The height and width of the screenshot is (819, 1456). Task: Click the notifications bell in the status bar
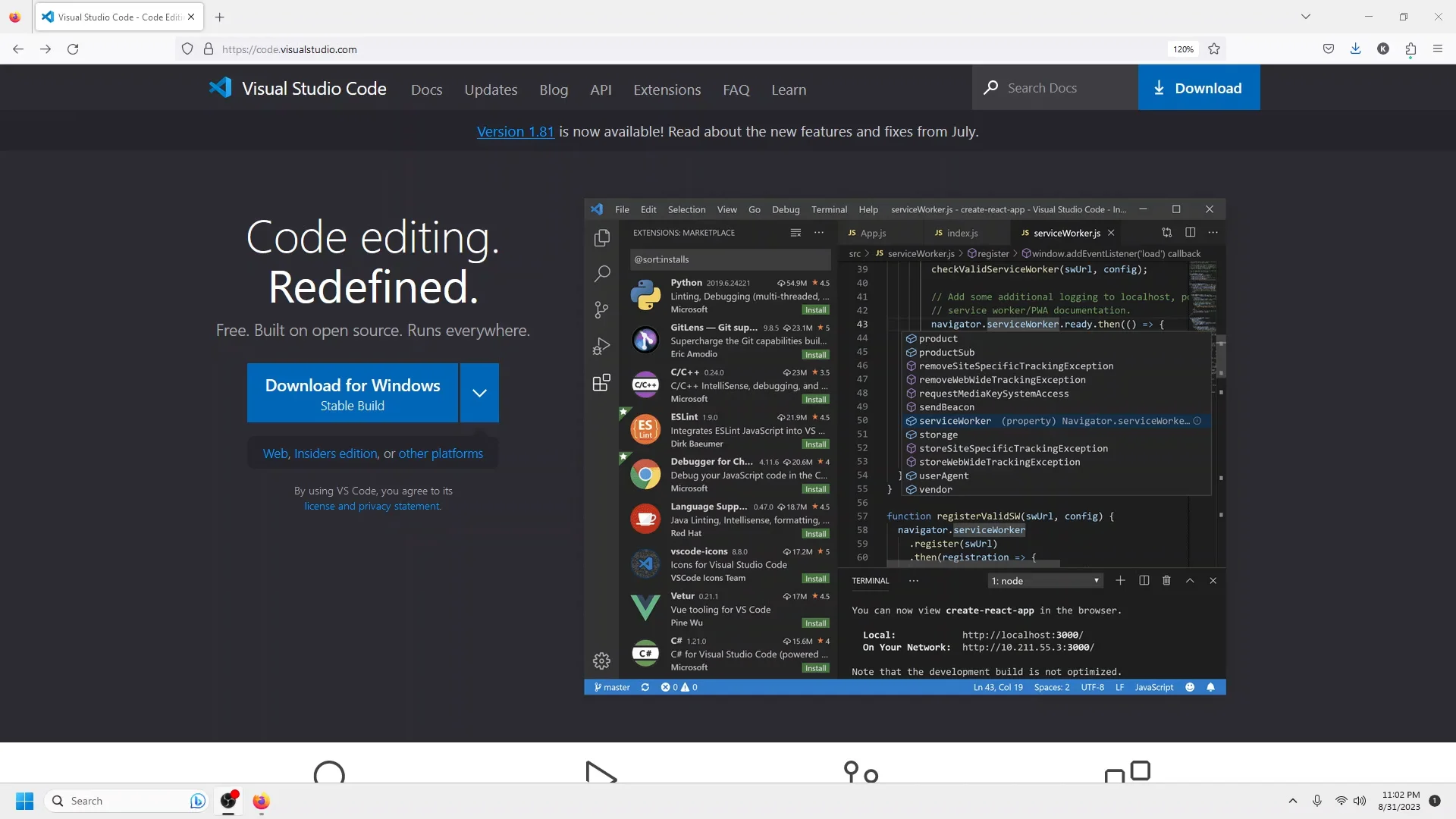tap(1211, 687)
